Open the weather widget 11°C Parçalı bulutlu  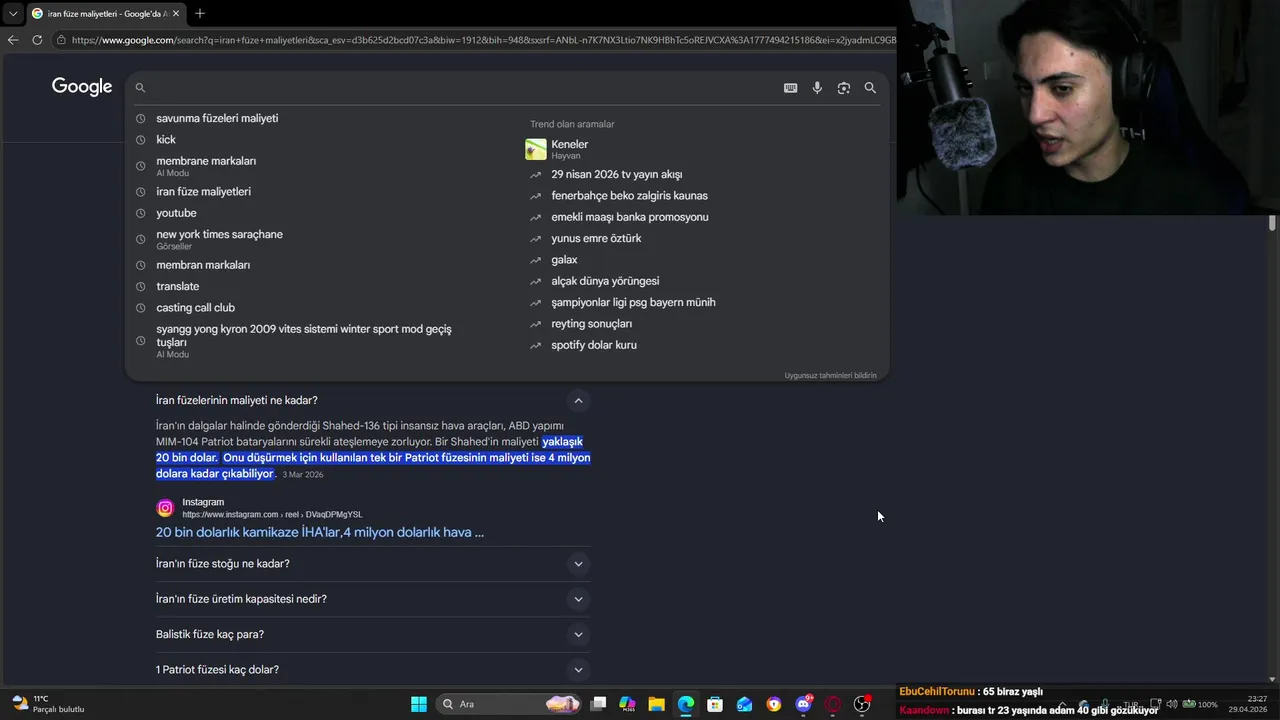click(48, 704)
